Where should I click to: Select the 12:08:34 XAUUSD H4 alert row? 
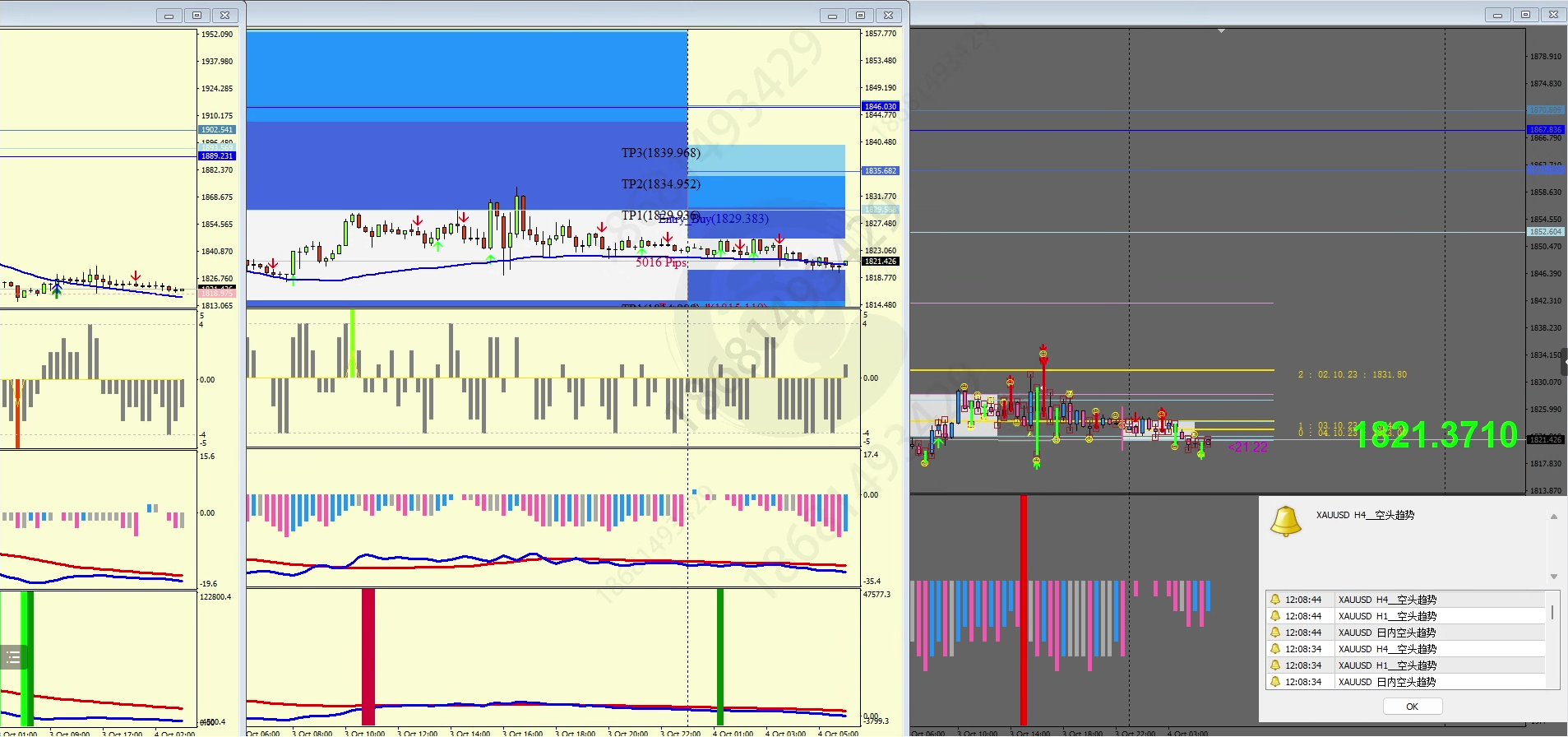tap(1405, 649)
